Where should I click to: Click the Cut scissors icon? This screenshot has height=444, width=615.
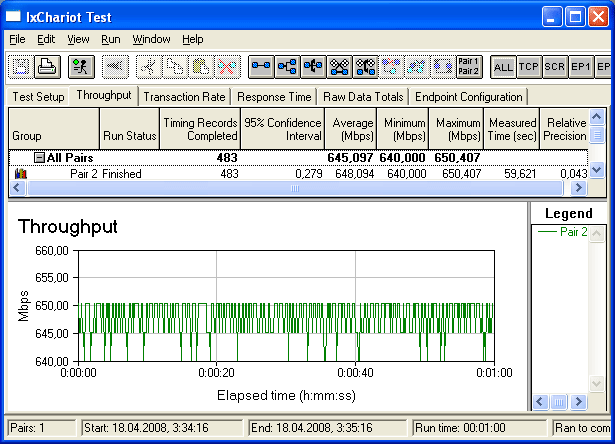149,67
